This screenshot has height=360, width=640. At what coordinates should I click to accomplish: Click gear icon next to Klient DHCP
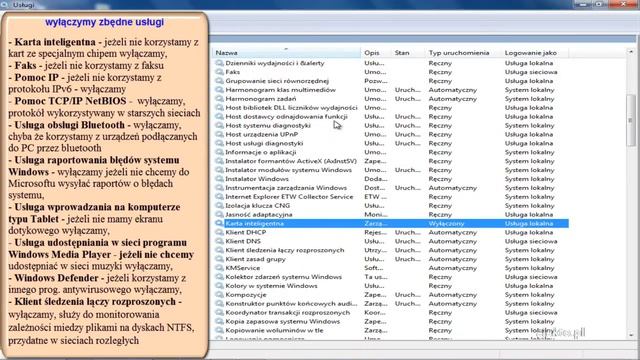point(219,232)
